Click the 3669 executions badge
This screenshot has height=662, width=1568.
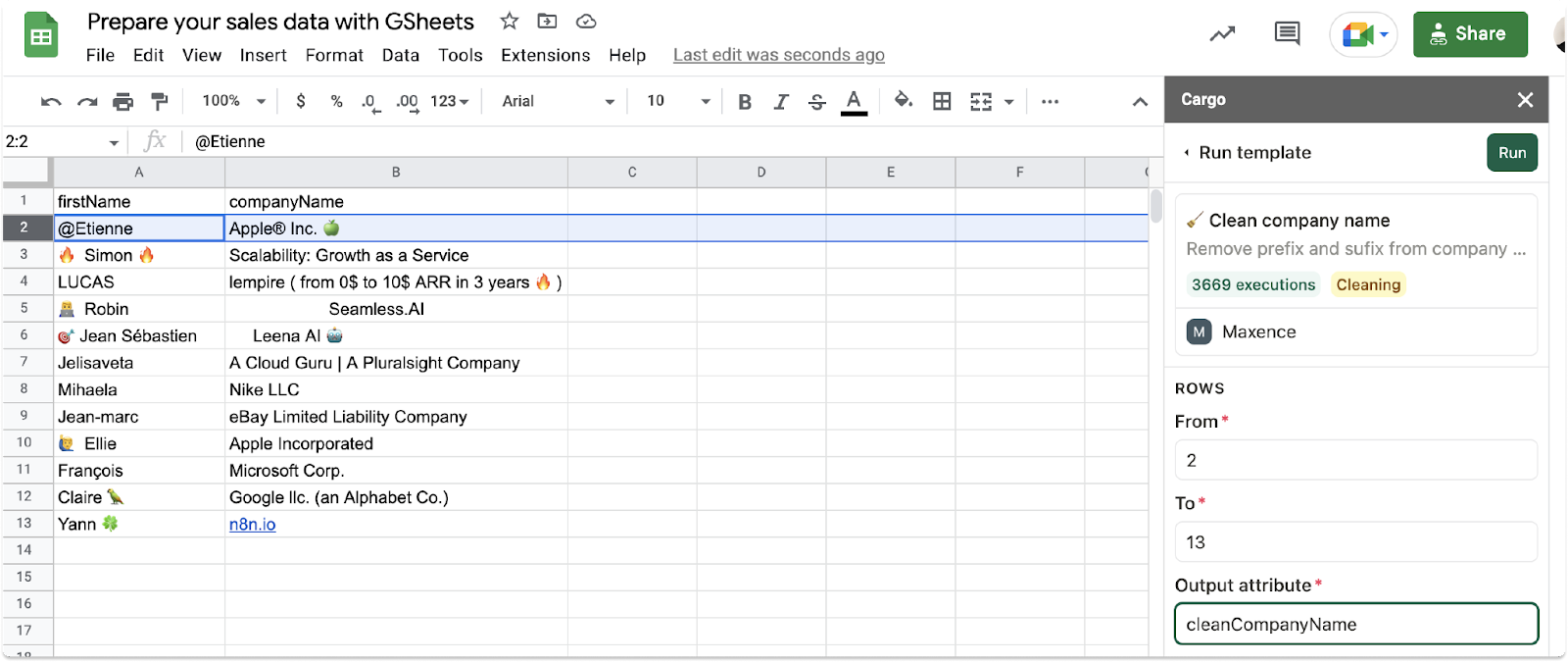click(x=1253, y=284)
